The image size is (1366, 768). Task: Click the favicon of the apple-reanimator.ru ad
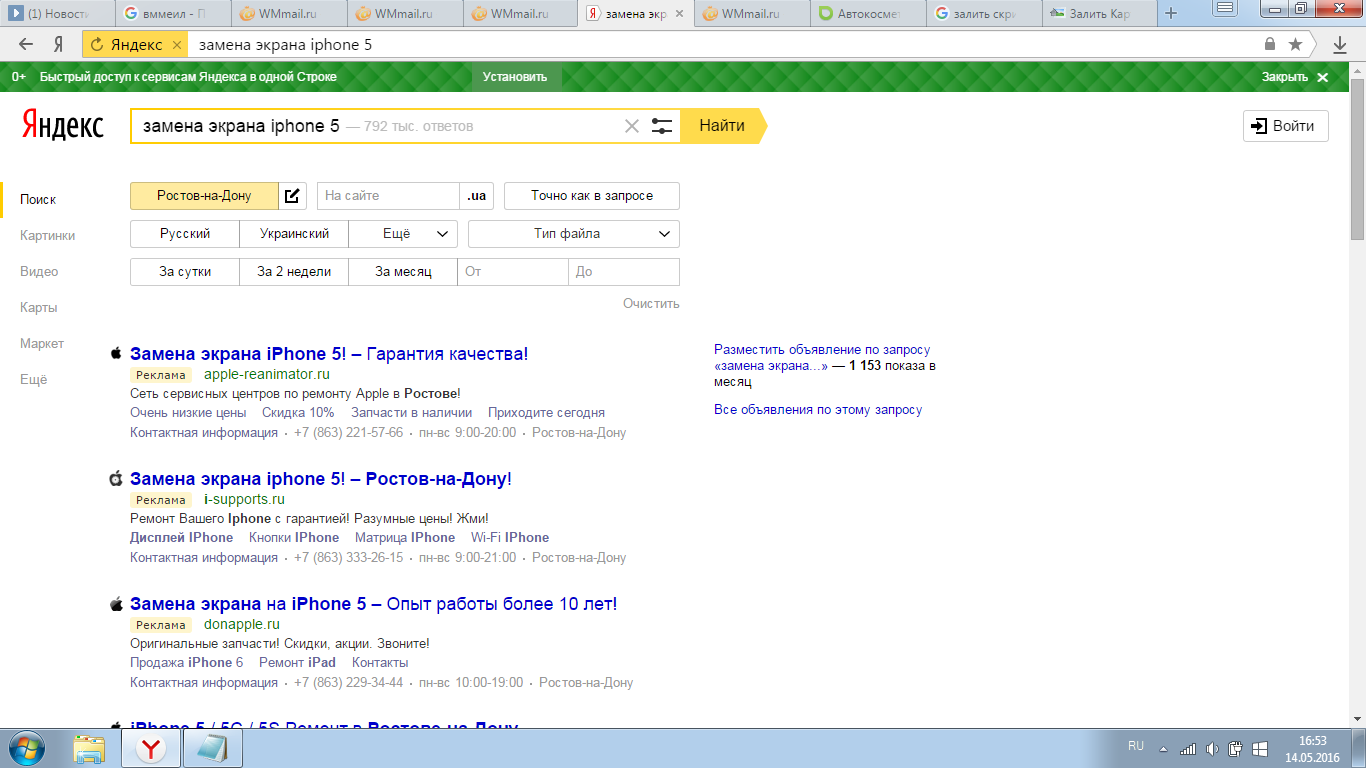[x=116, y=354]
